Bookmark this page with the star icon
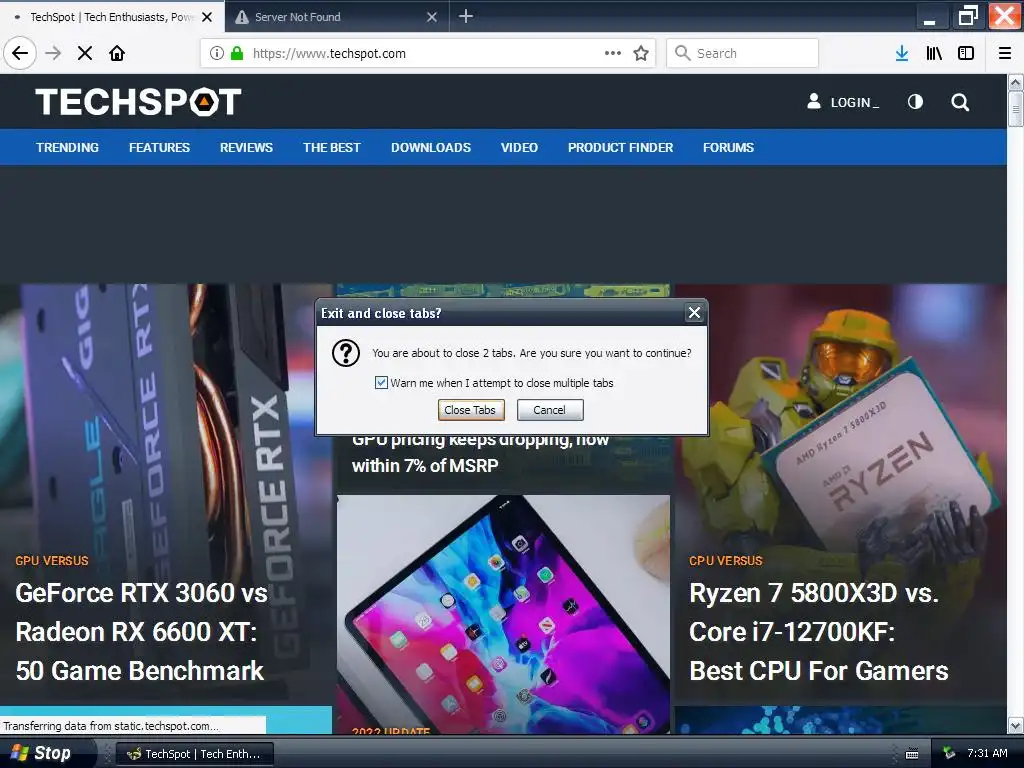The height and width of the screenshot is (768, 1024). [641, 53]
